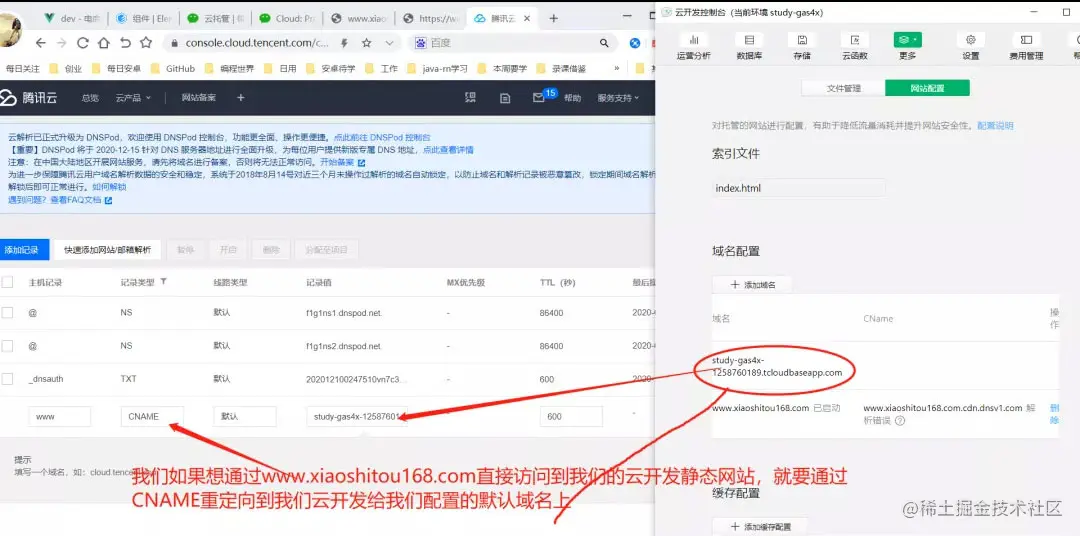Open the QR code icon in Tencent navbar
The height and width of the screenshot is (536, 1080).
(x=470, y=98)
